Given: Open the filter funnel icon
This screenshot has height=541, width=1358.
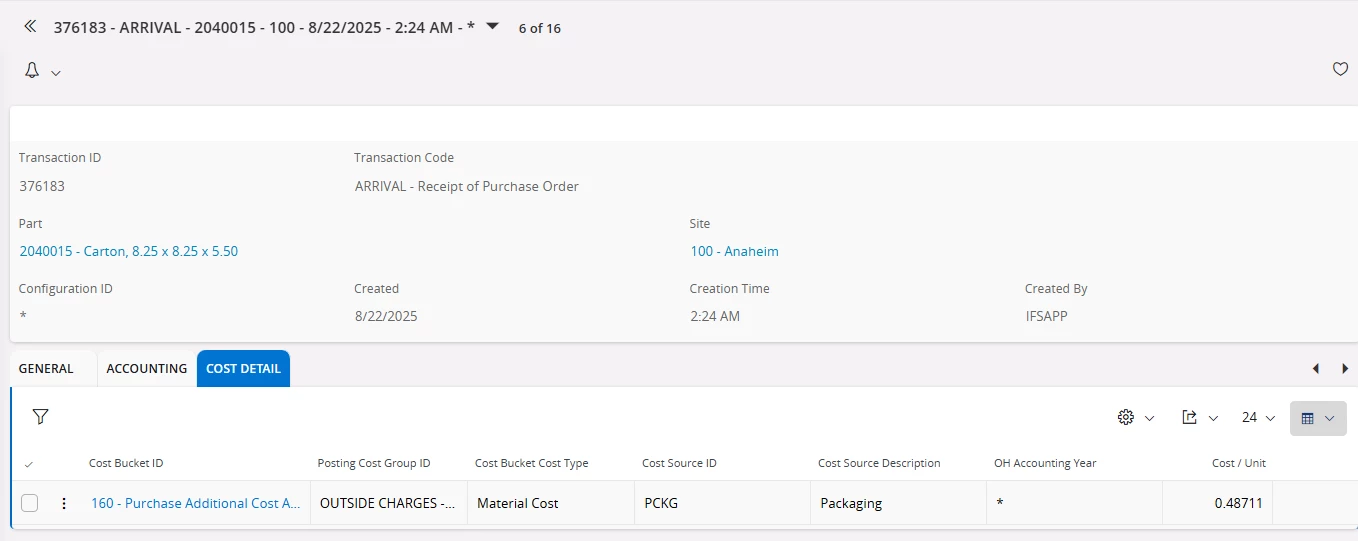Looking at the screenshot, I should click(40, 417).
